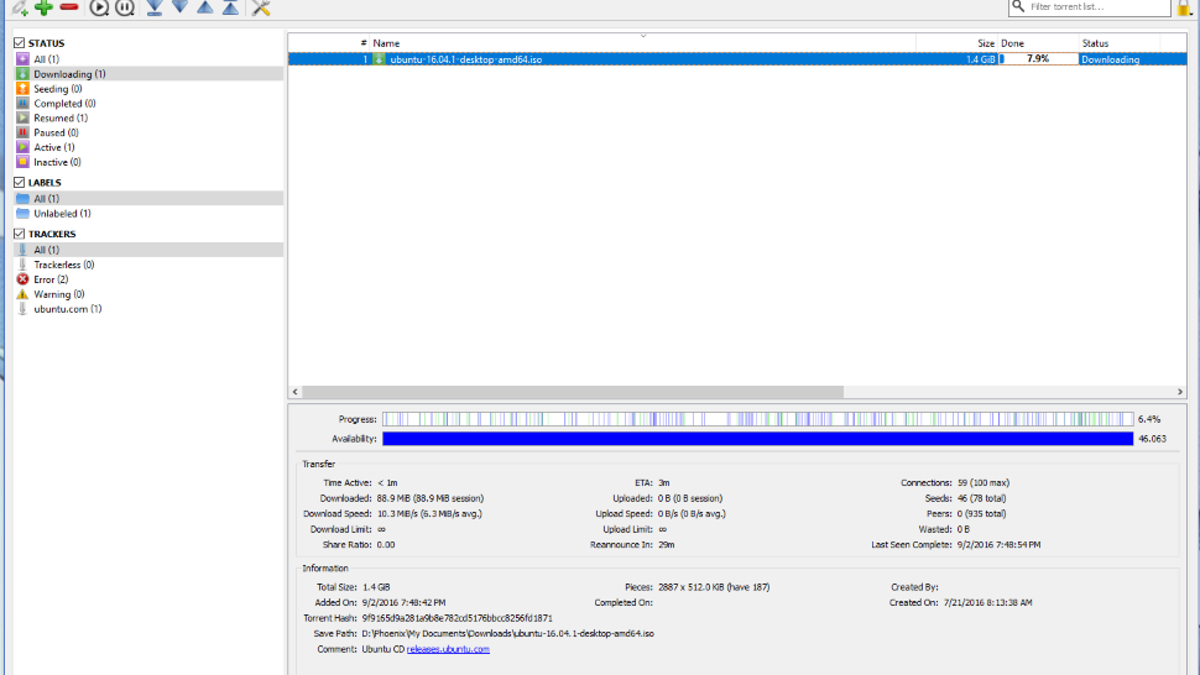This screenshot has height=675, width=1200.
Task: Click the Created On date value
Action: pos(988,603)
